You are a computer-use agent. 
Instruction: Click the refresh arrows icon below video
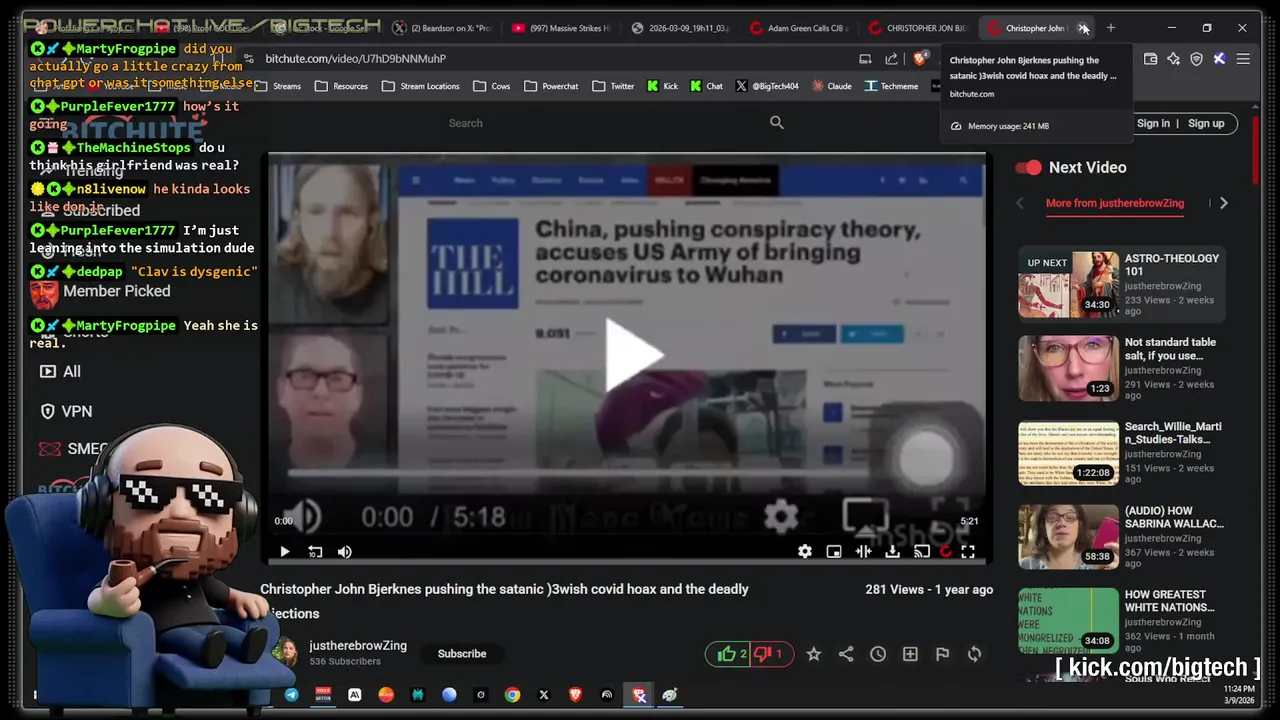974,654
